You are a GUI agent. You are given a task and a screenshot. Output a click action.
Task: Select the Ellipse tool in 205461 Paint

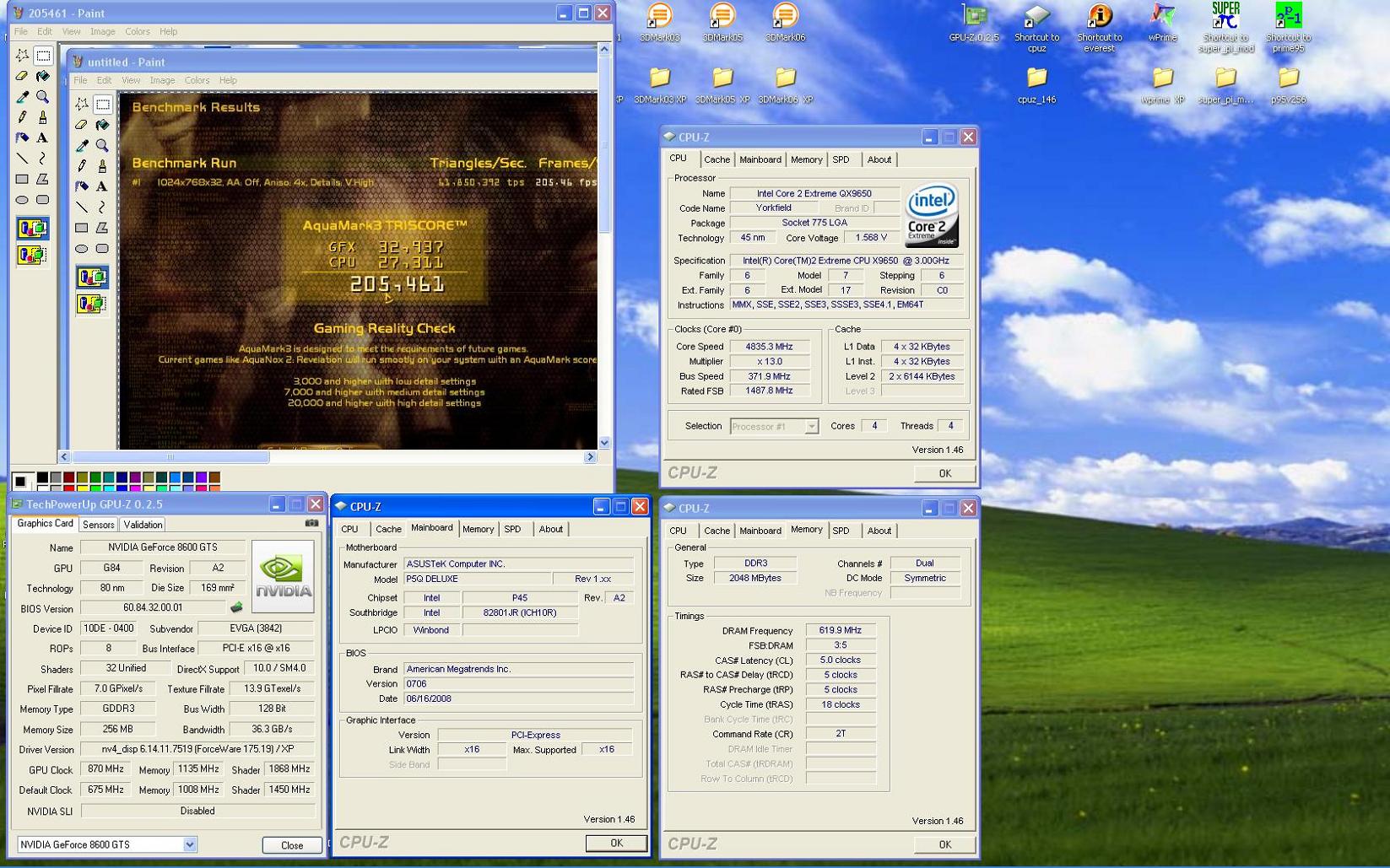22,200
